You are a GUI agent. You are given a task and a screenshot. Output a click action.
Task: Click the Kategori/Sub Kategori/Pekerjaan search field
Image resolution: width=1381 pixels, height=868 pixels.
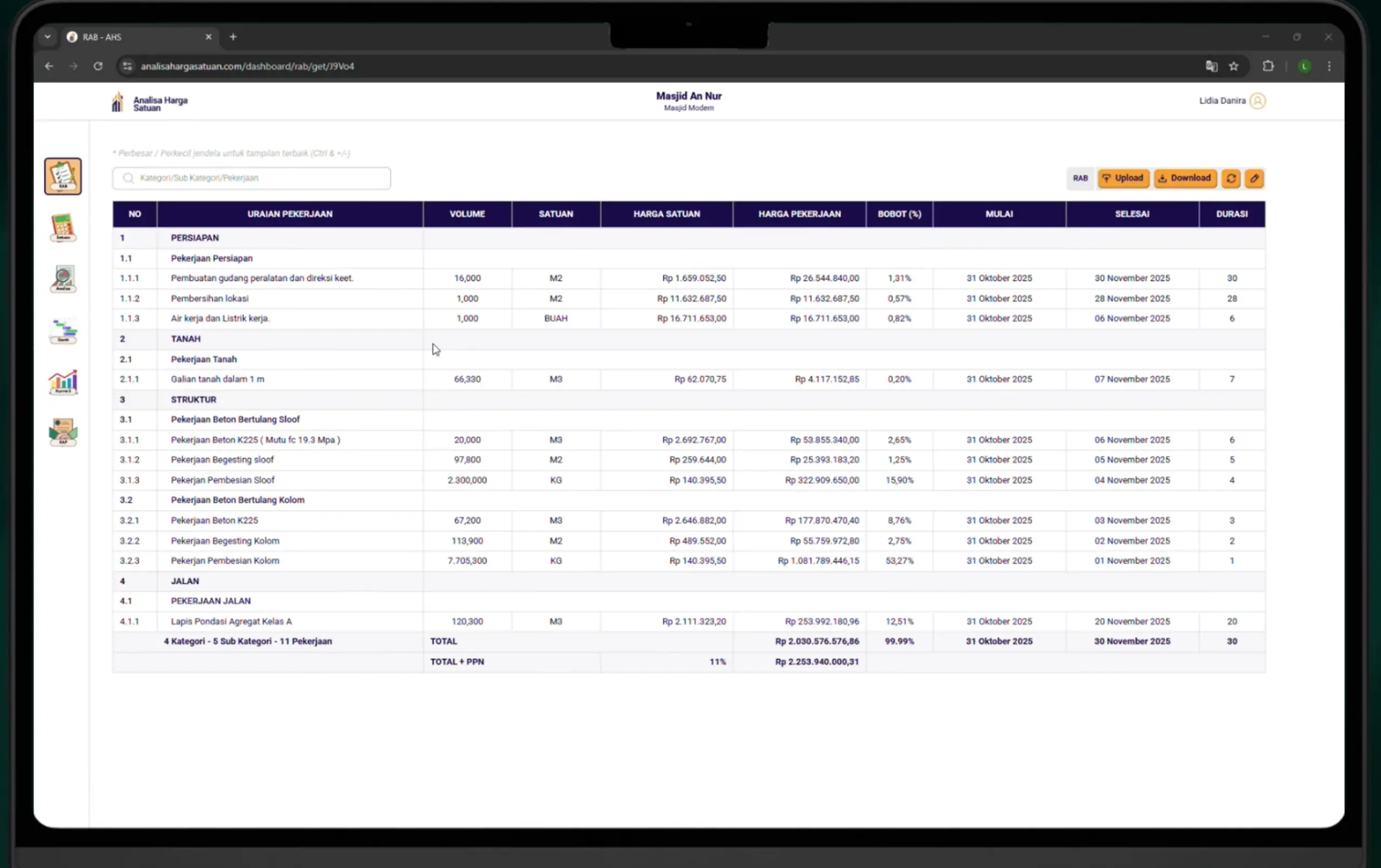pyautogui.click(x=252, y=178)
